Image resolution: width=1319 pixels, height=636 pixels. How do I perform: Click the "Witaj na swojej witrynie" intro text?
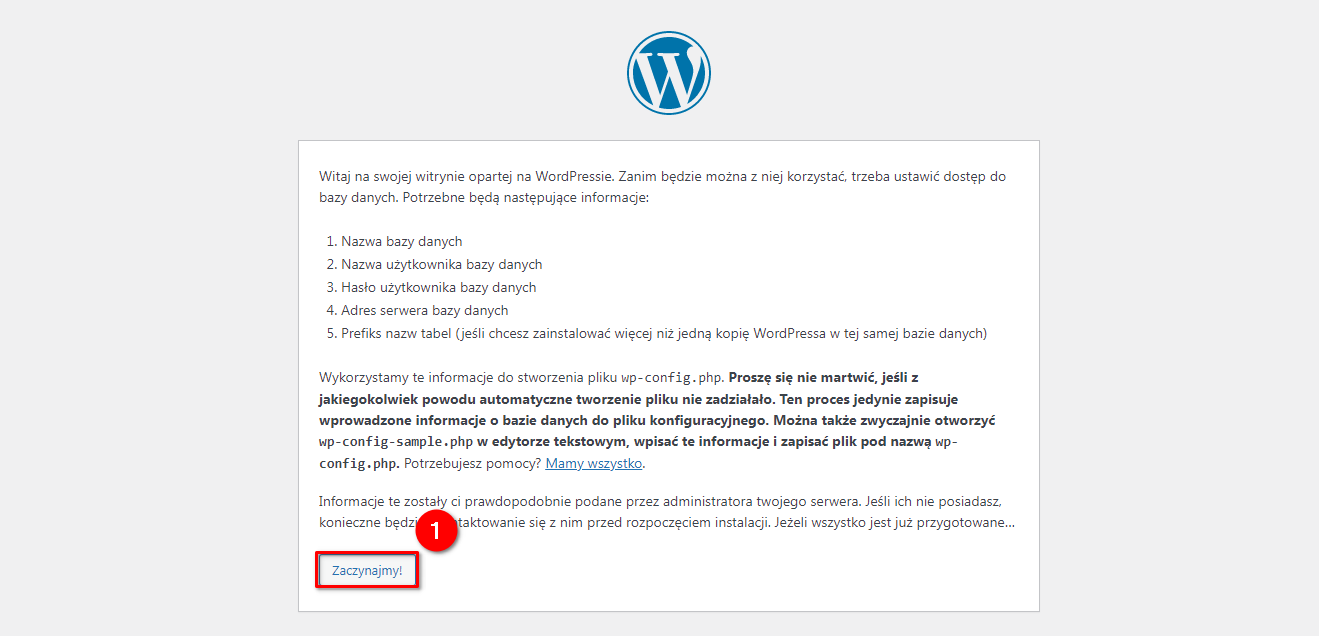click(x=662, y=187)
